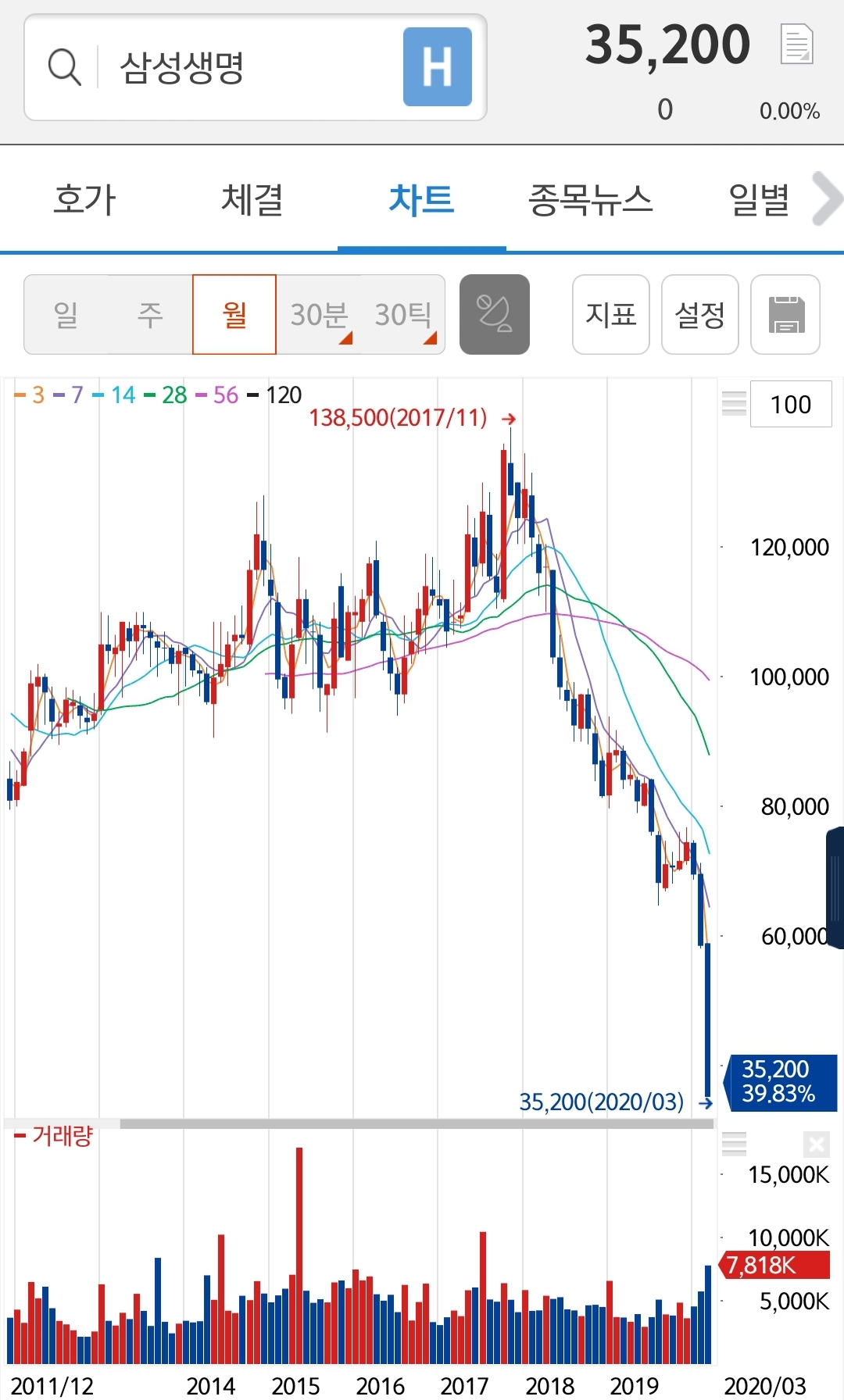Open the 일별 tab
The height and width of the screenshot is (1400, 844).
point(759,199)
